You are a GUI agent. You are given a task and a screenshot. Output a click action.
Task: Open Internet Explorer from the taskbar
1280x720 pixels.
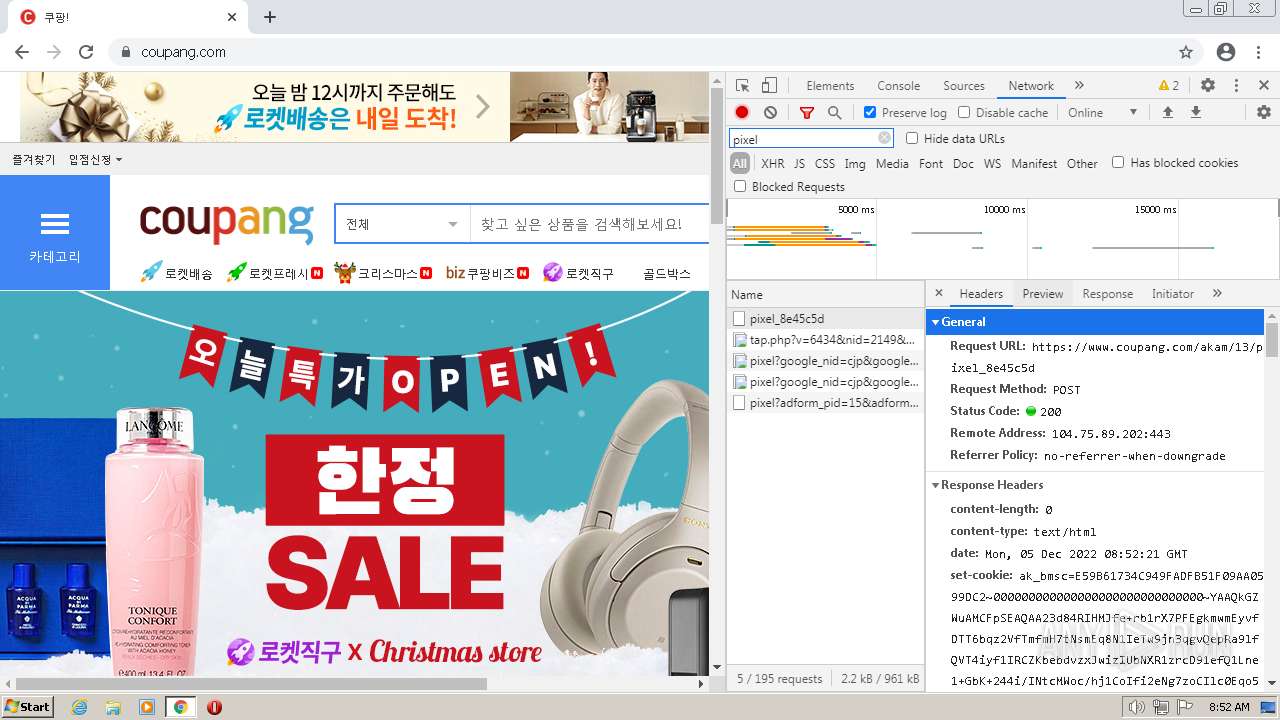(79, 707)
